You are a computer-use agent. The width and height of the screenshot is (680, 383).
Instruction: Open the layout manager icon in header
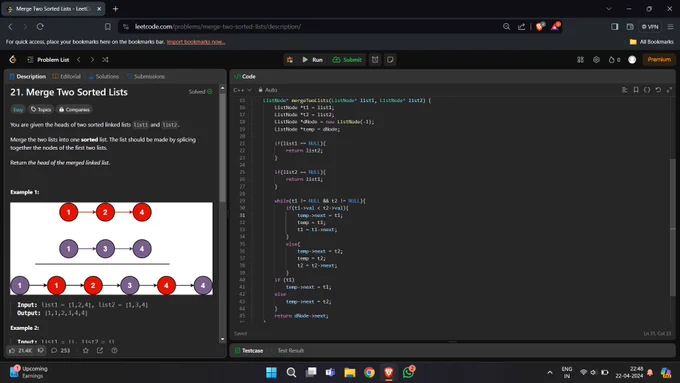click(x=580, y=59)
